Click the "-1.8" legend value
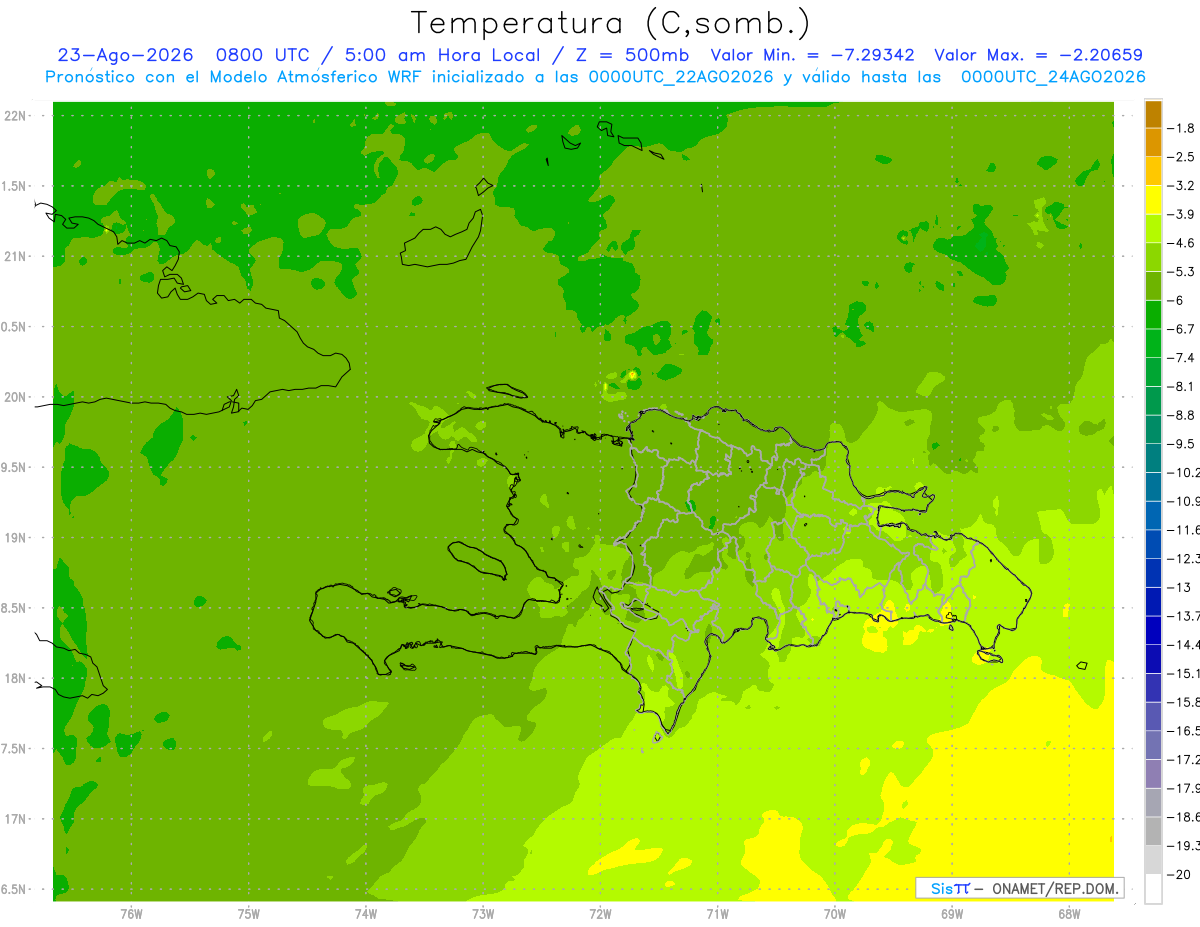This screenshot has height=927, width=1200. 1181,128
